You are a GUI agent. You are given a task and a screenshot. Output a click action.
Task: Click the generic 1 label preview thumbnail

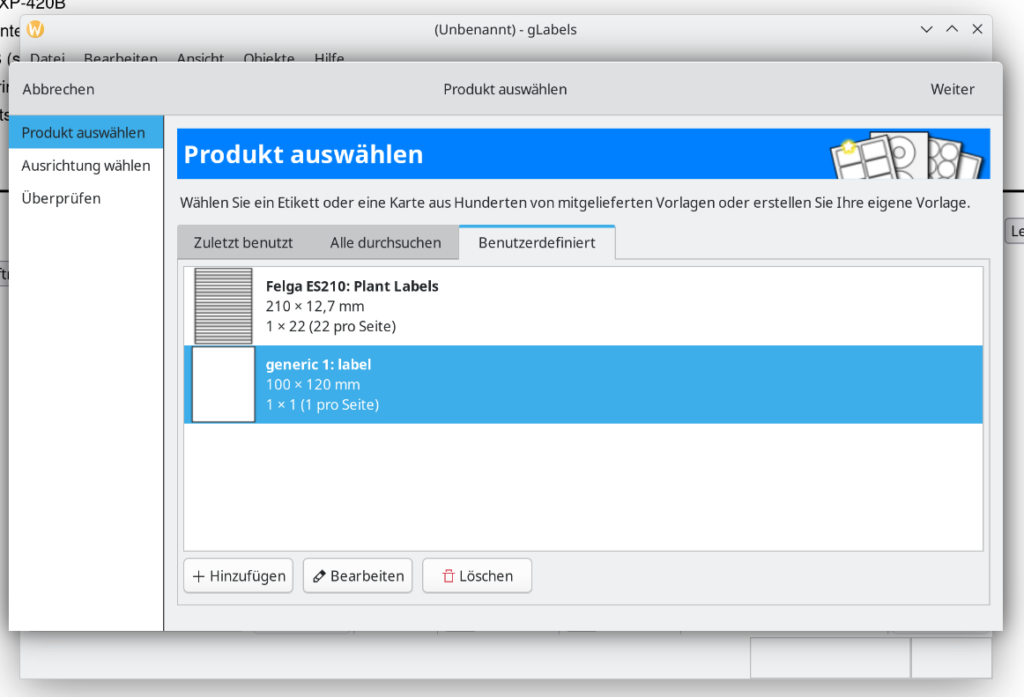223,385
